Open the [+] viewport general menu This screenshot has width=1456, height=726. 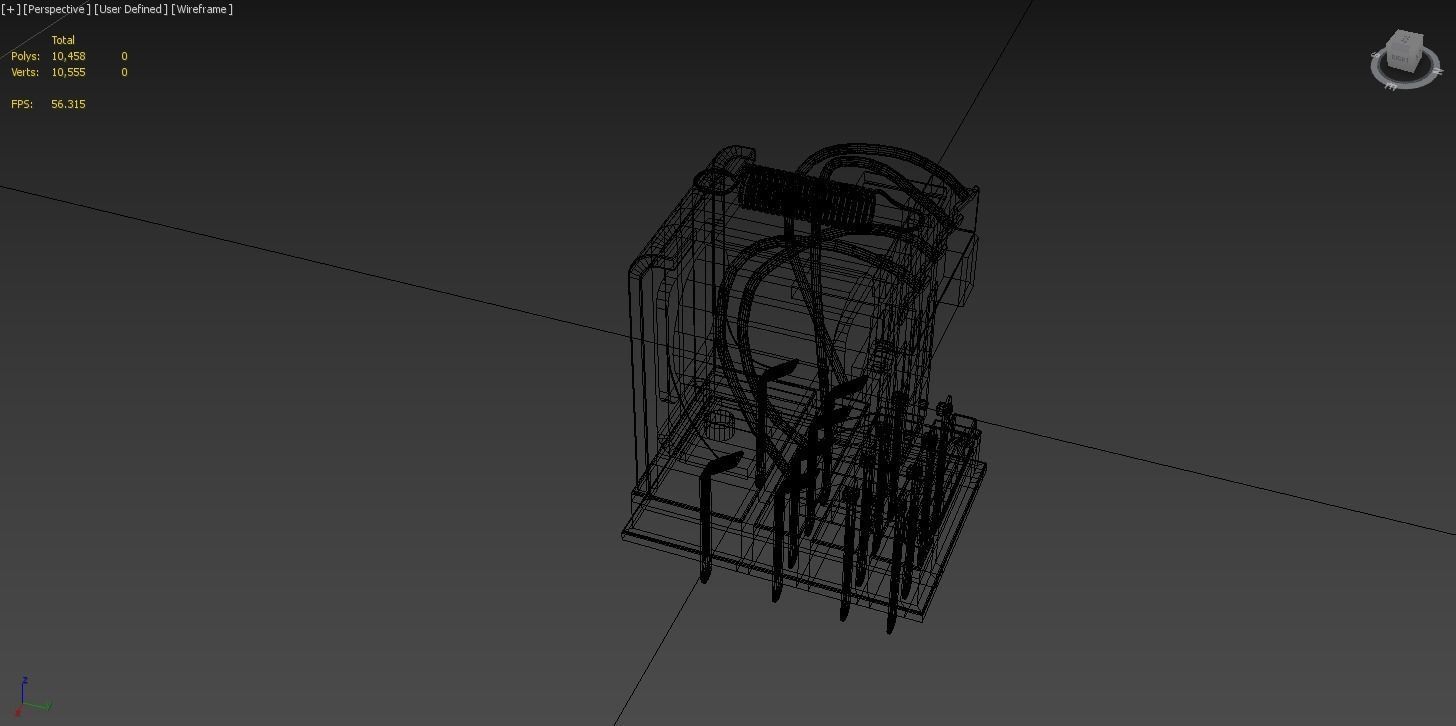pyautogui.click(x=11, y=9)
